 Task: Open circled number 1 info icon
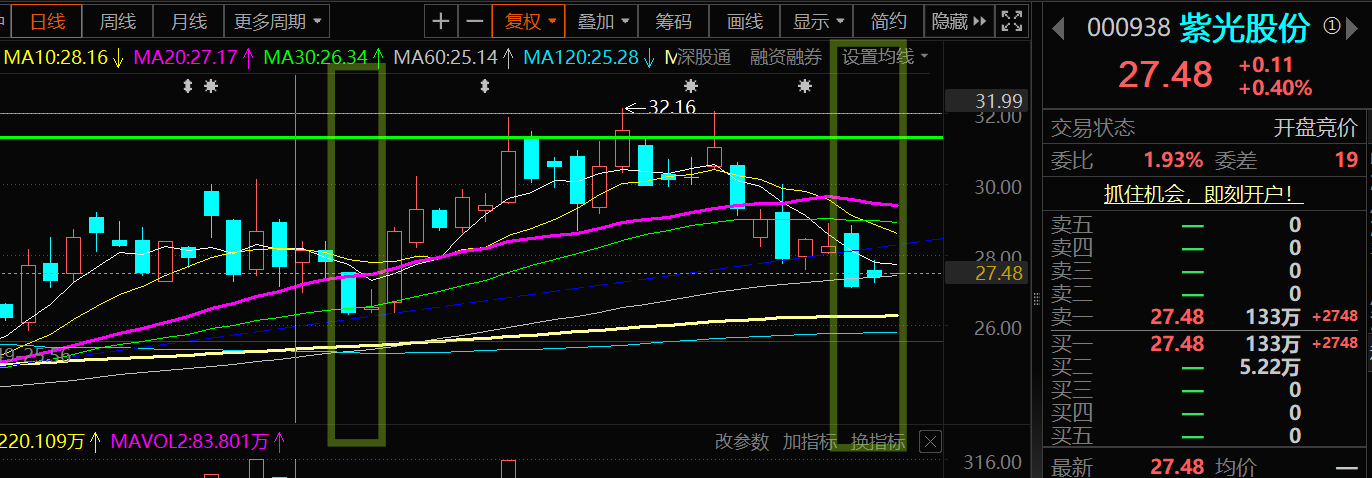pos(1331,27)
